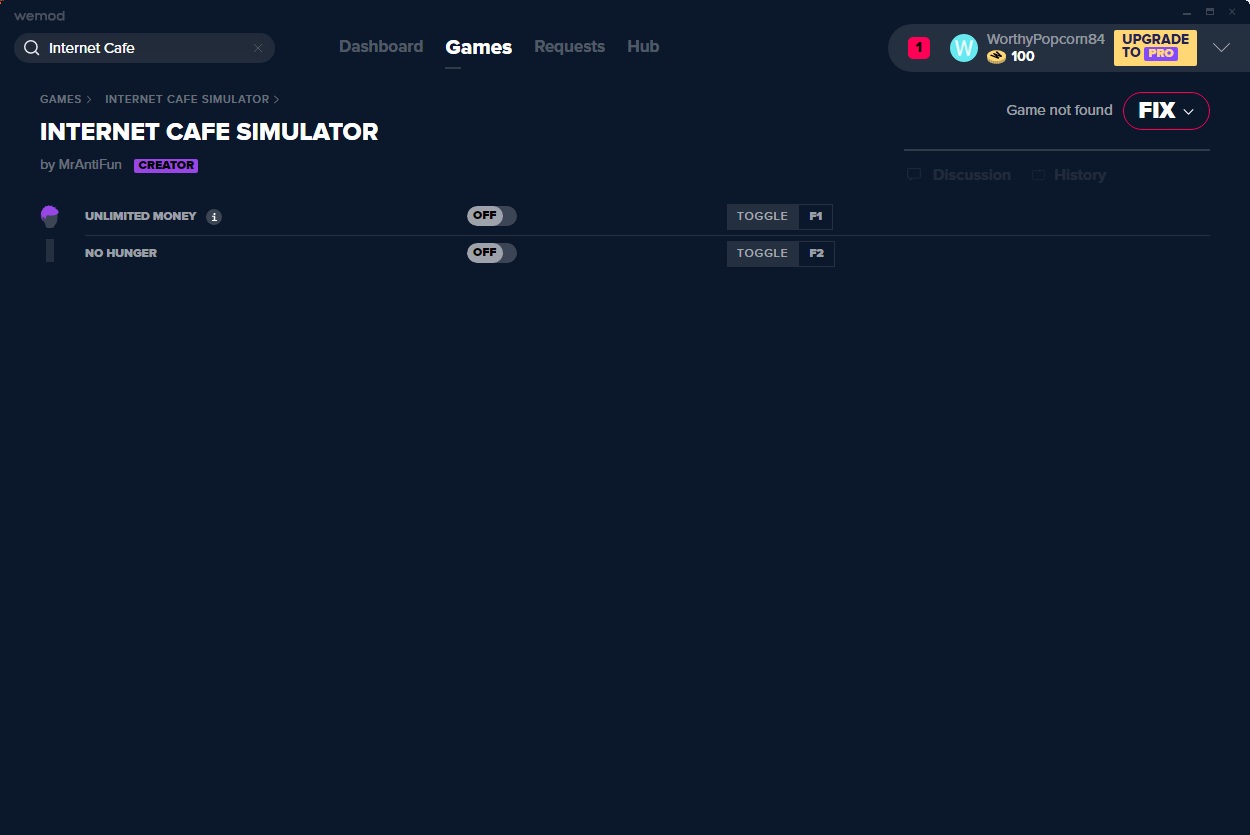The width and height of the screenshot is (1250, 835).
Task: Click the F1 hotkey box
Action: [815, 216]
